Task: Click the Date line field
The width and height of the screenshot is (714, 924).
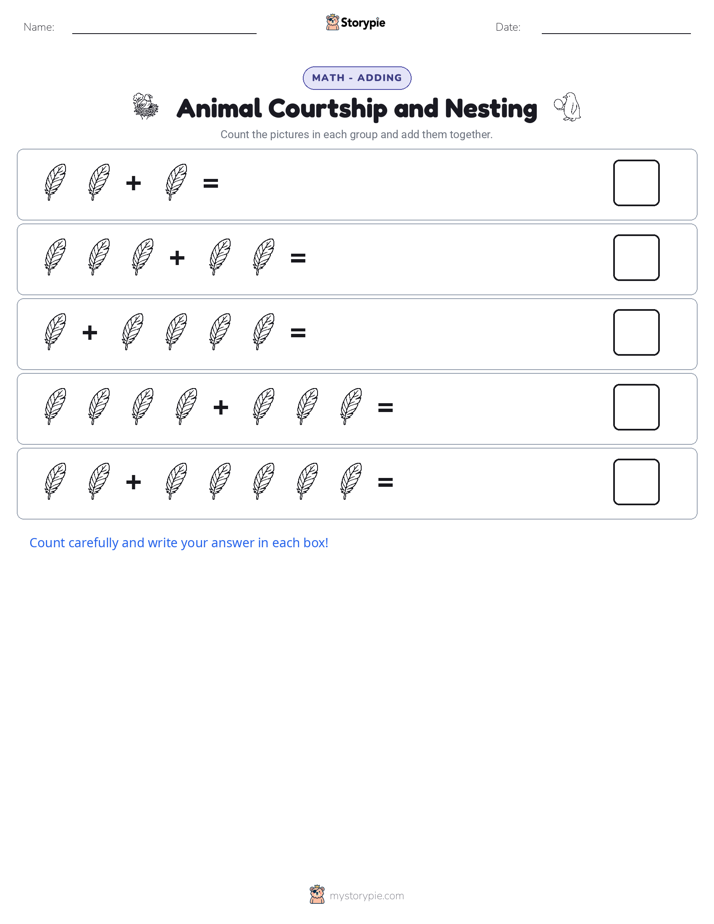Action: click(x=616, y=27)
